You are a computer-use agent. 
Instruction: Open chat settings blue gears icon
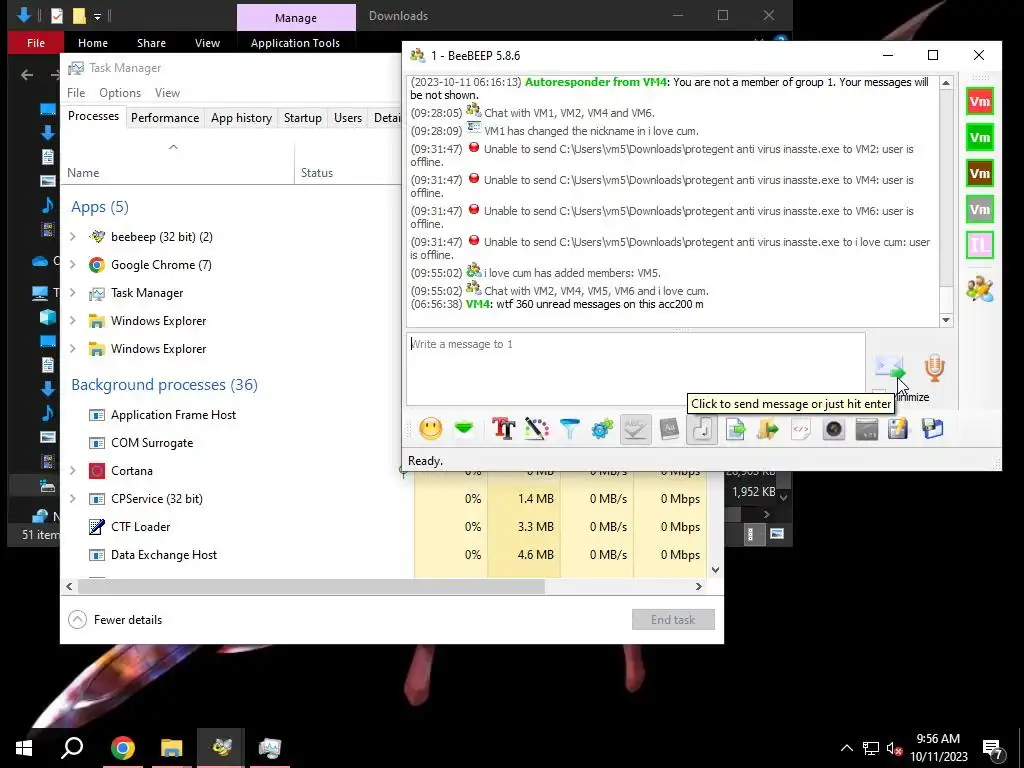(602, 429)
